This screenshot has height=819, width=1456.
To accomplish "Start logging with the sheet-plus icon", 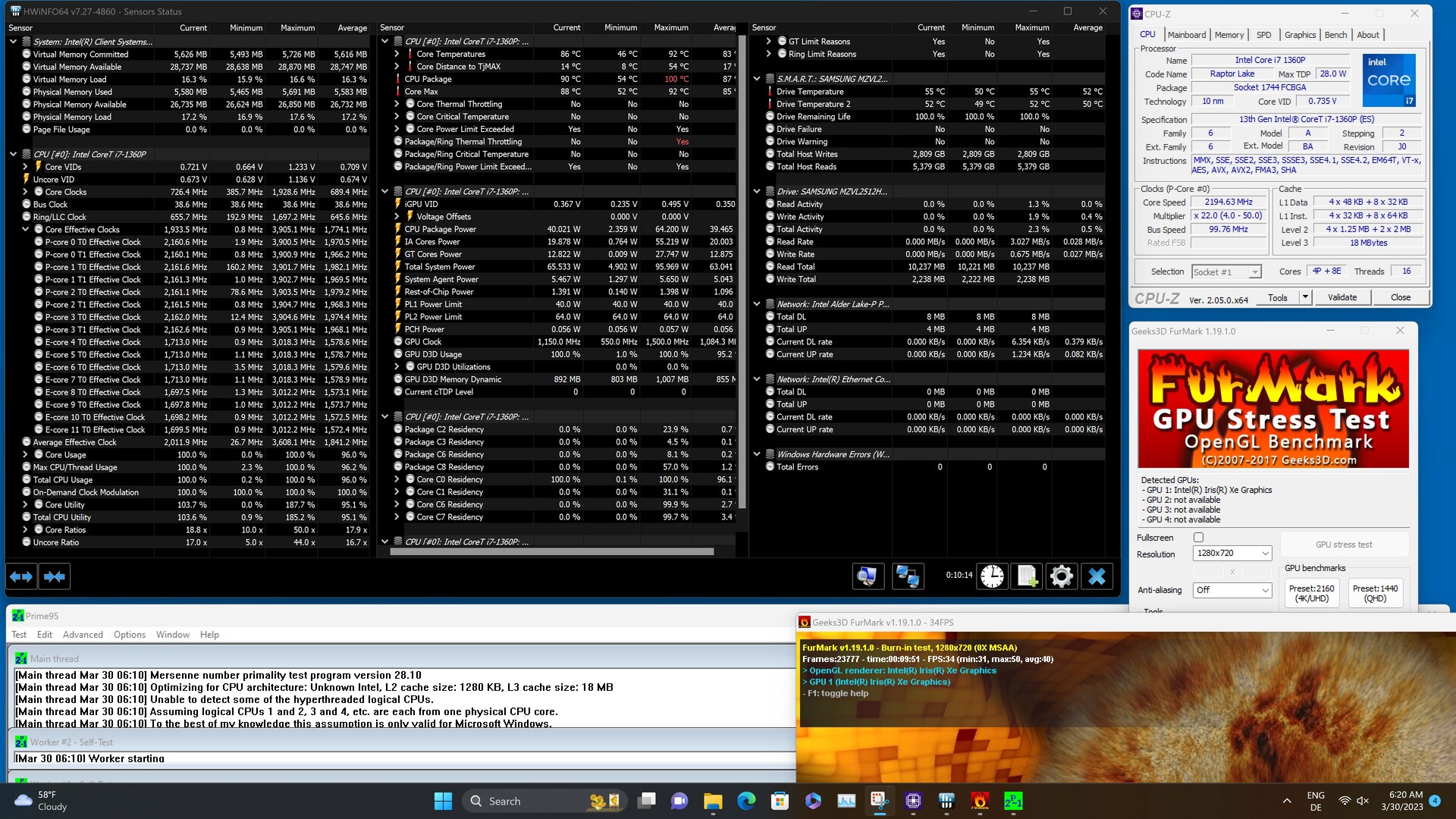I will [1027, 577].
